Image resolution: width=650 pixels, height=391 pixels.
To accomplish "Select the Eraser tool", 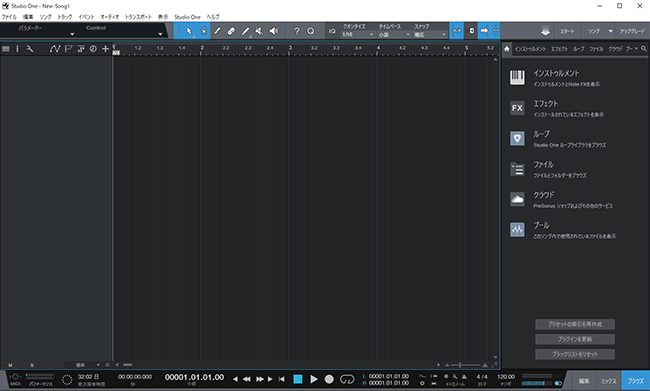I will click(x=231, y=31).
